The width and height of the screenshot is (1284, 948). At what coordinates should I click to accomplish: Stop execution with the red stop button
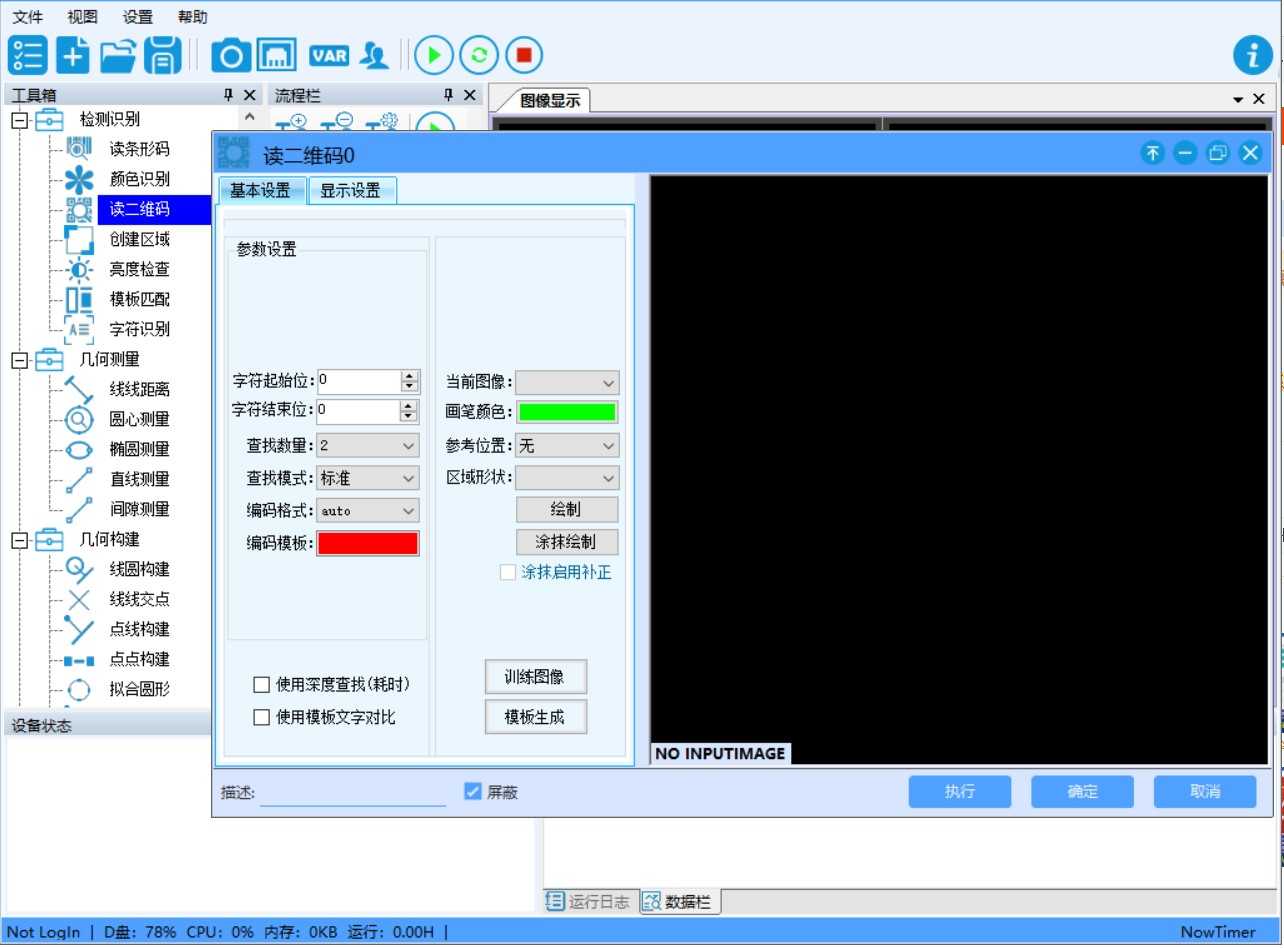click(524, 55)
